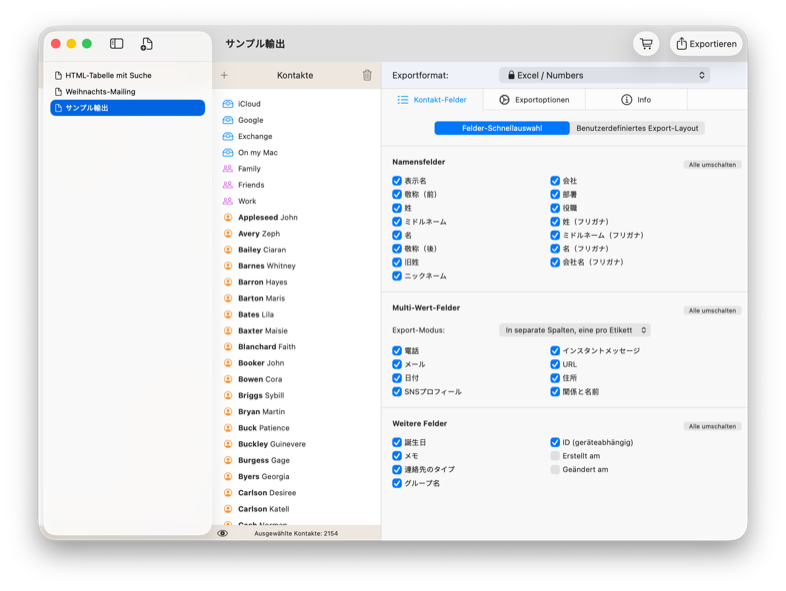The height and width of the screenshot is (591, 786).
Task: Open the Exportformat Excel / Numbers dropdown
Action: [x=604, y=75]
